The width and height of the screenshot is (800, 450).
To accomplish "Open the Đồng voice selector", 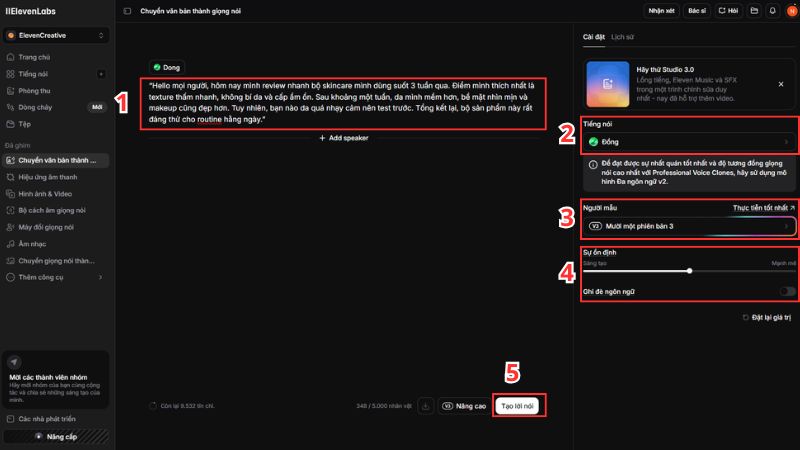I will [689, 142].
